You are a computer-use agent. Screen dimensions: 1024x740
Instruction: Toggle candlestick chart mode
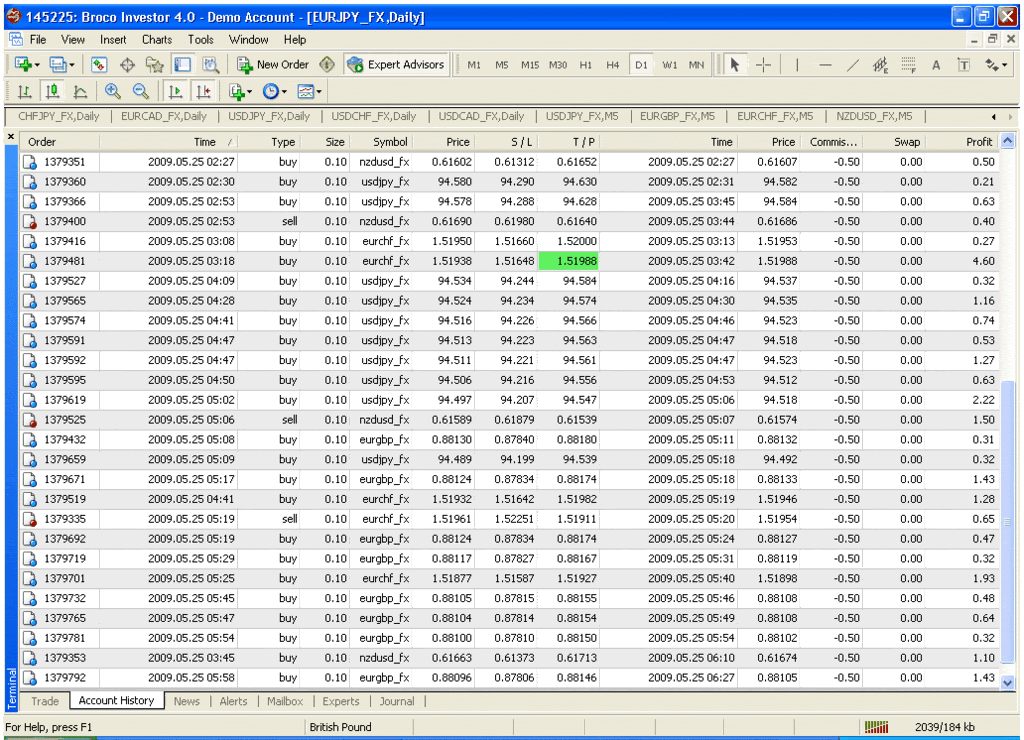pyautogui.click(x=52, y=91)
